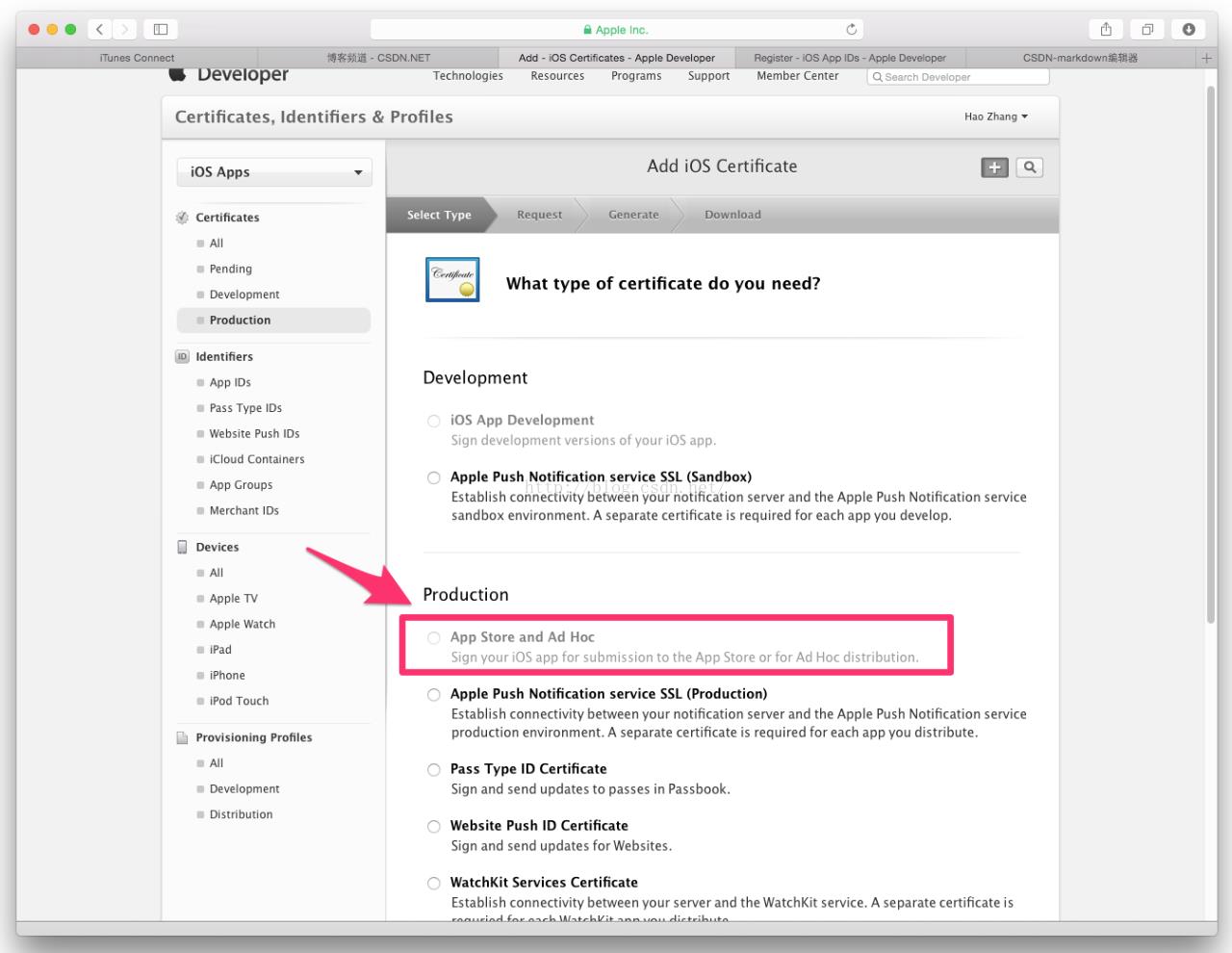Open Website Push IDs in sidebar

click(x=254, y=434)
